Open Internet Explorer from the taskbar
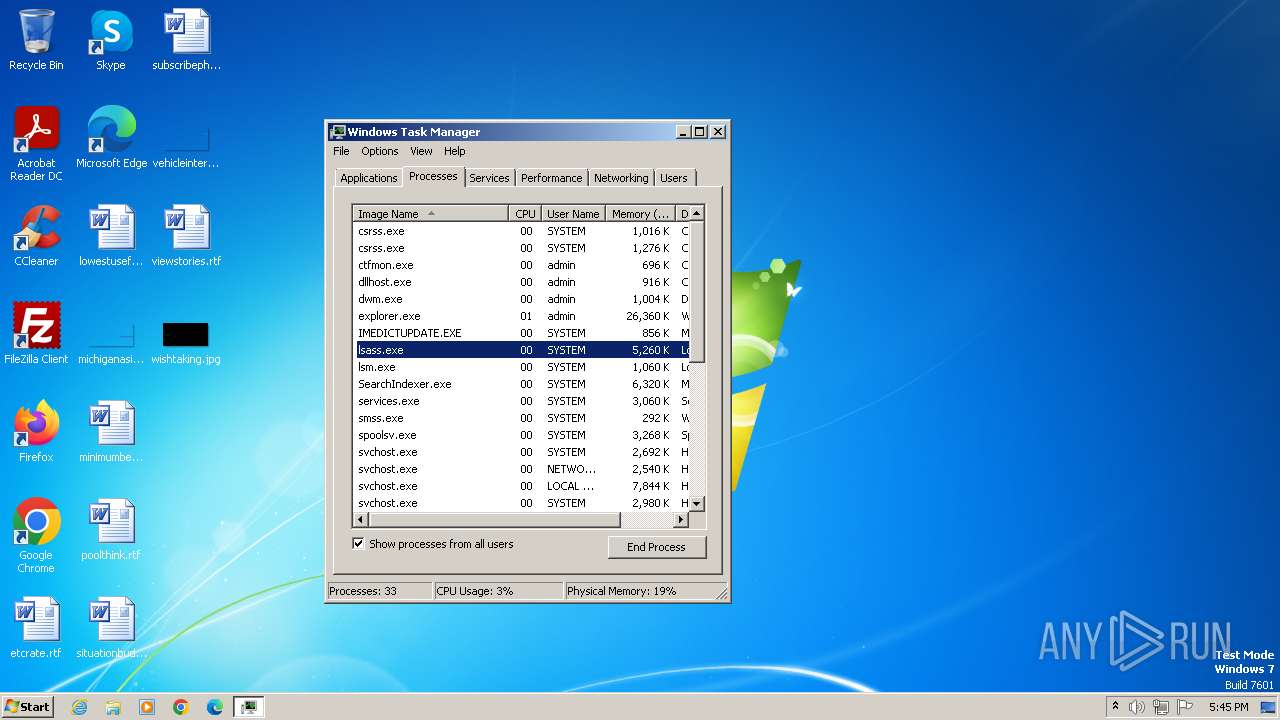Screen dimensions: 1280x720 [79, 707]
